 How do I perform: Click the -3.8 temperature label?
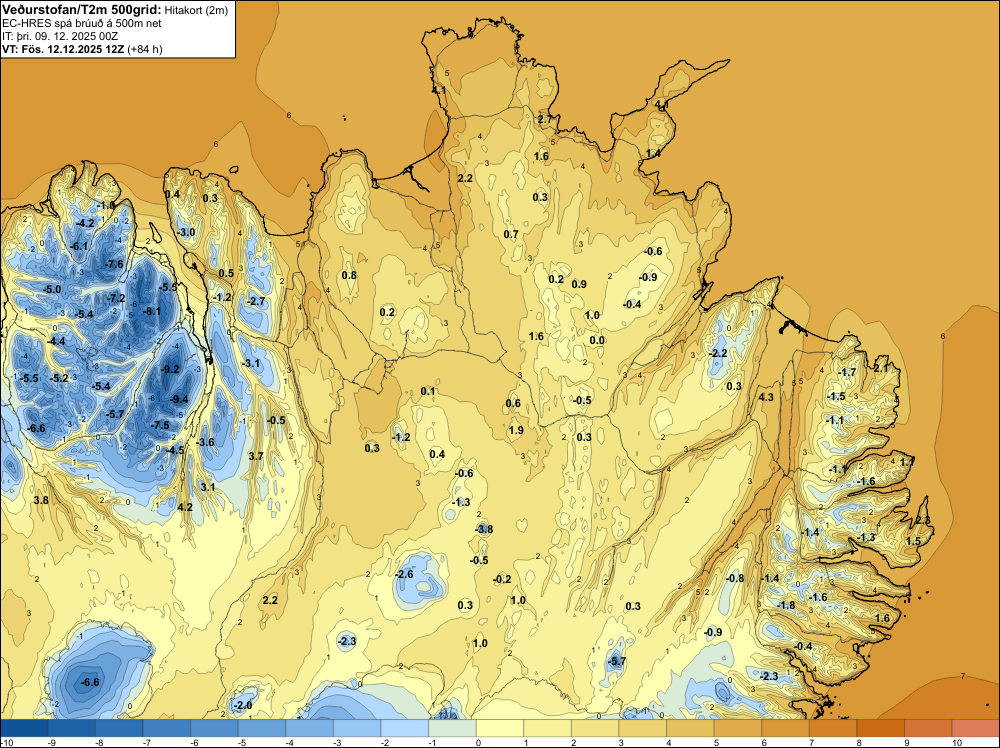[483, 529]
